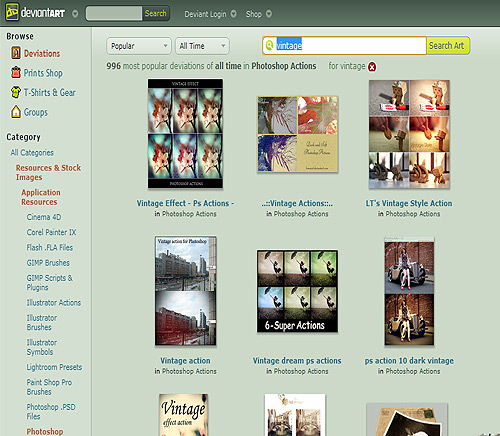The height and width of the screenshot is (436, 500).
Task: Open LT's Vintage Style Action thumbnail
Action: pos(409,134)
